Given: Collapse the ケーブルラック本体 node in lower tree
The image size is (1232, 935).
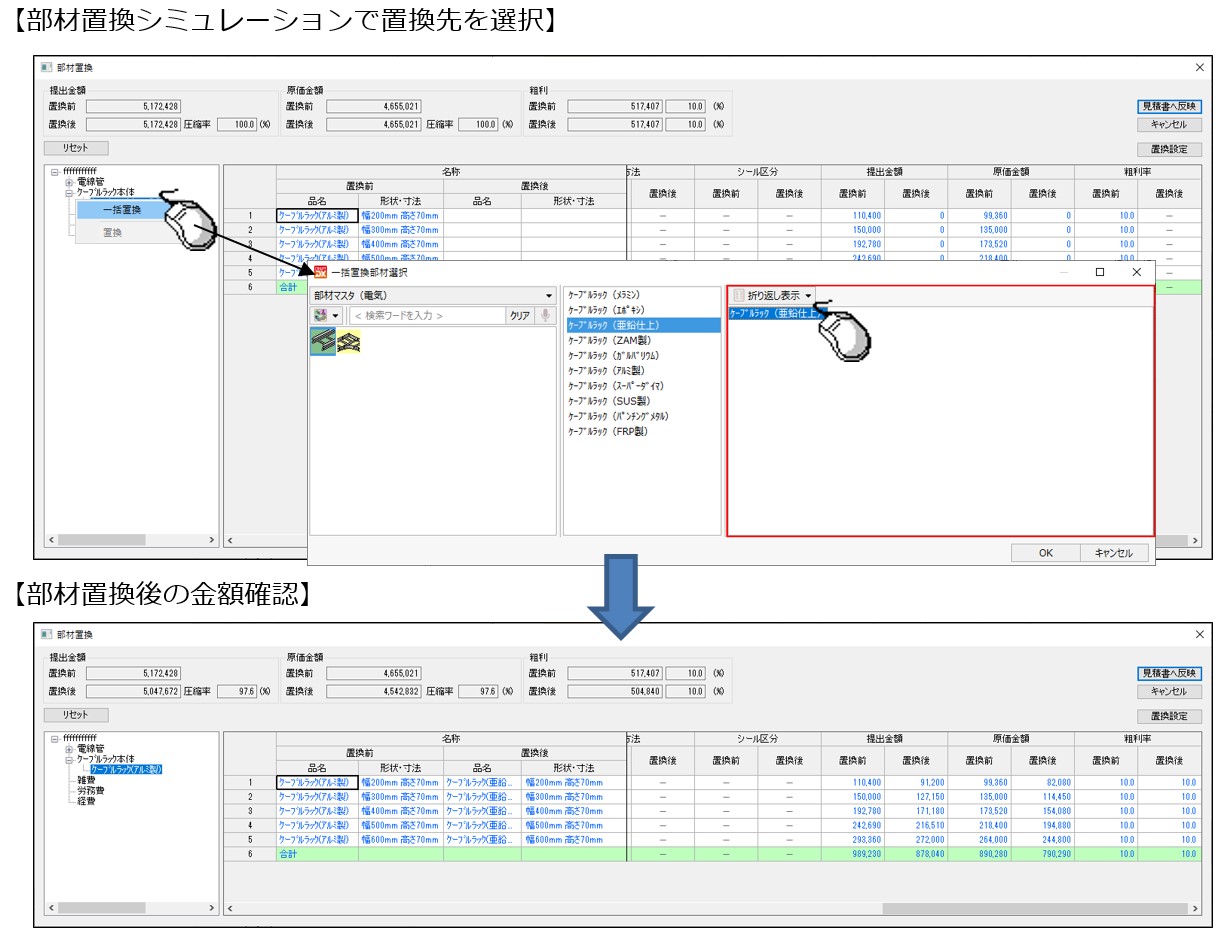Looking at the screenshot, I should [x=69, y=759].
